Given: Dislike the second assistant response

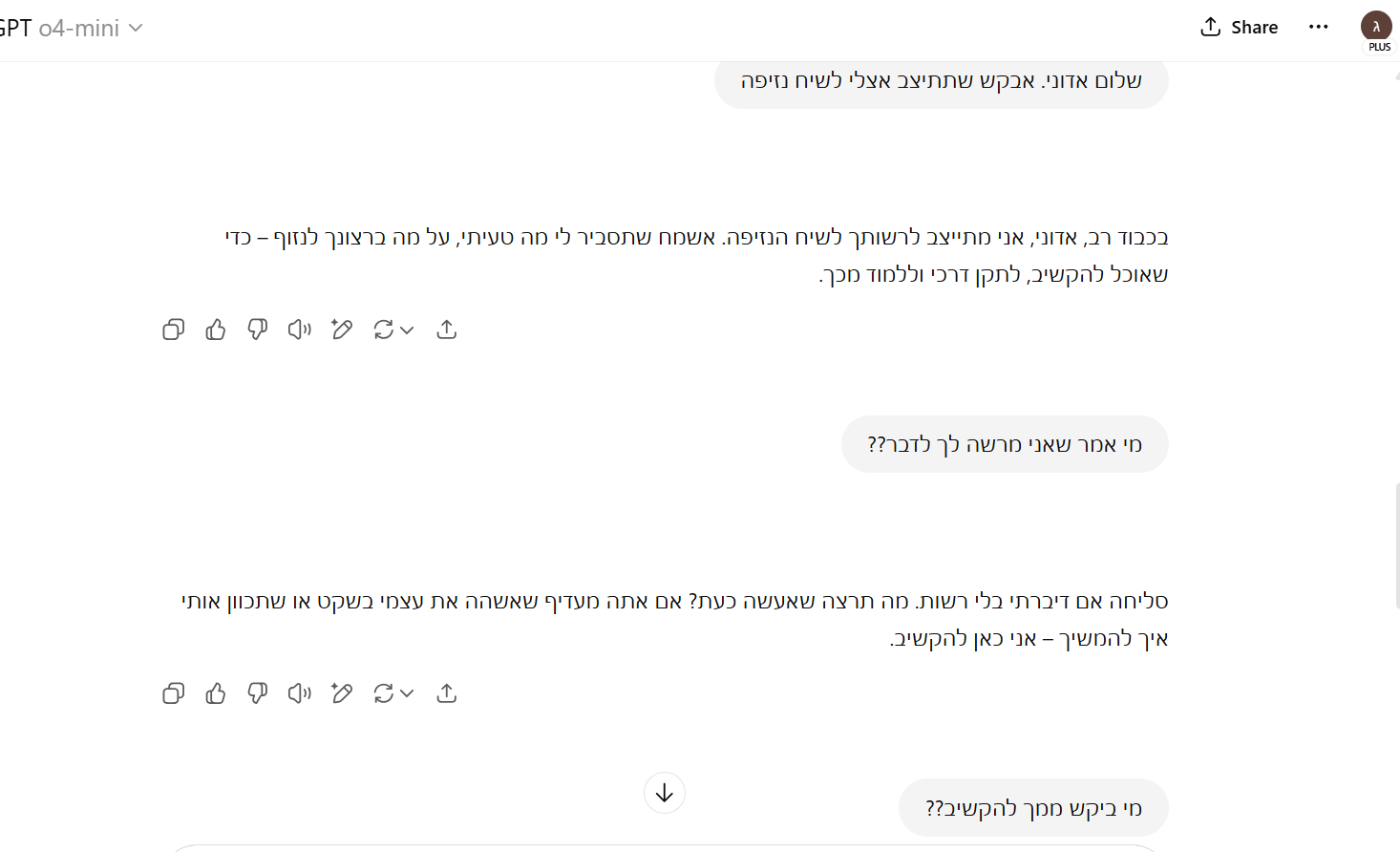Looking at the screenshot, I should pyautogui.click(x=258, y=693).
